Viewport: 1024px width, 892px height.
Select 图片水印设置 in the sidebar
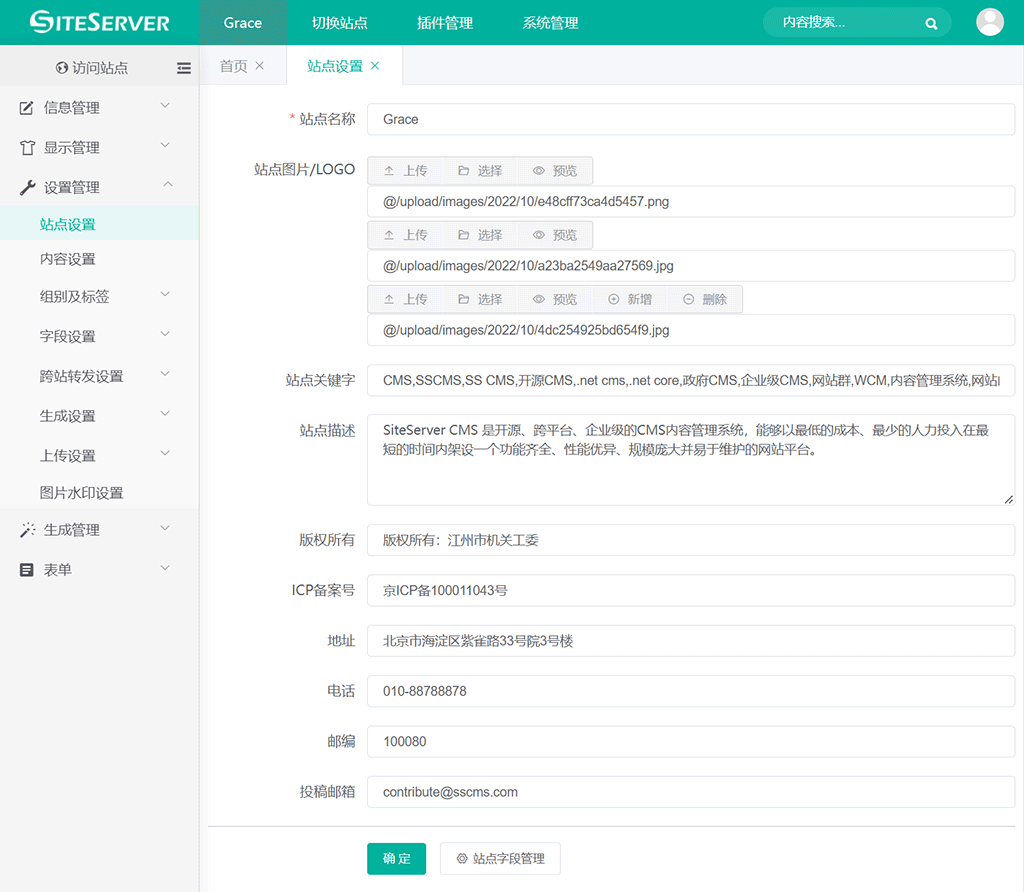82,493
